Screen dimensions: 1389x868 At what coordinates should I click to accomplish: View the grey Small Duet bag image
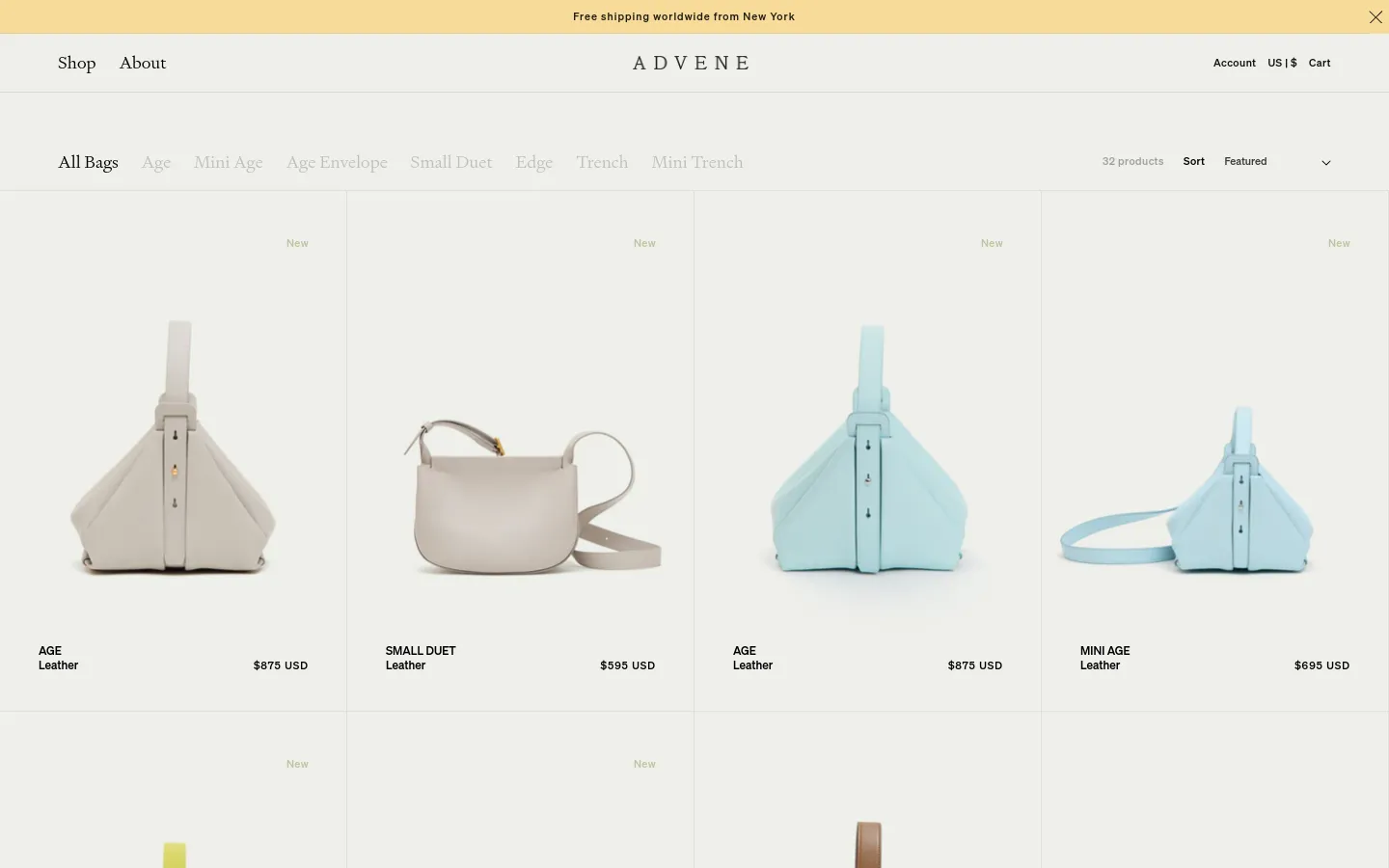click(532, 497)
